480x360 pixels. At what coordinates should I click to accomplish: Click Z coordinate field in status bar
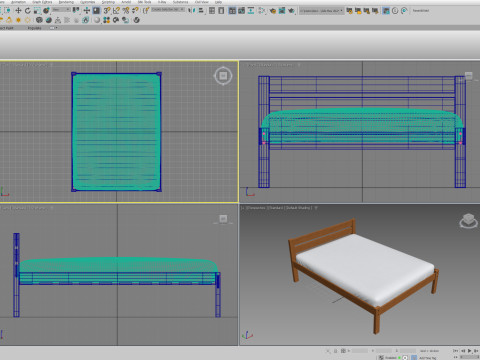pyautogui.click(x=408, y=351)
